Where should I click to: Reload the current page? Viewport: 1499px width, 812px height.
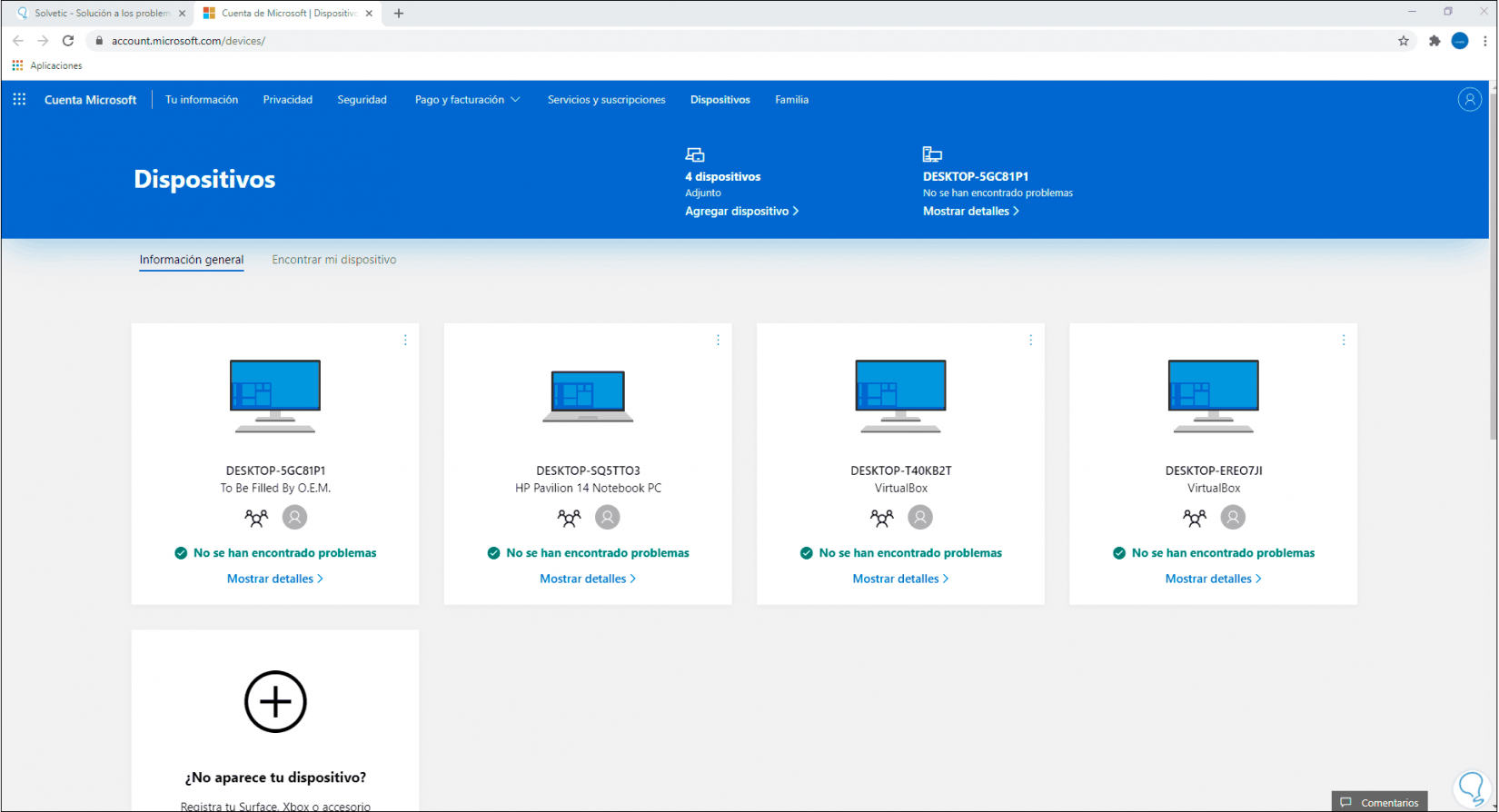68,41
